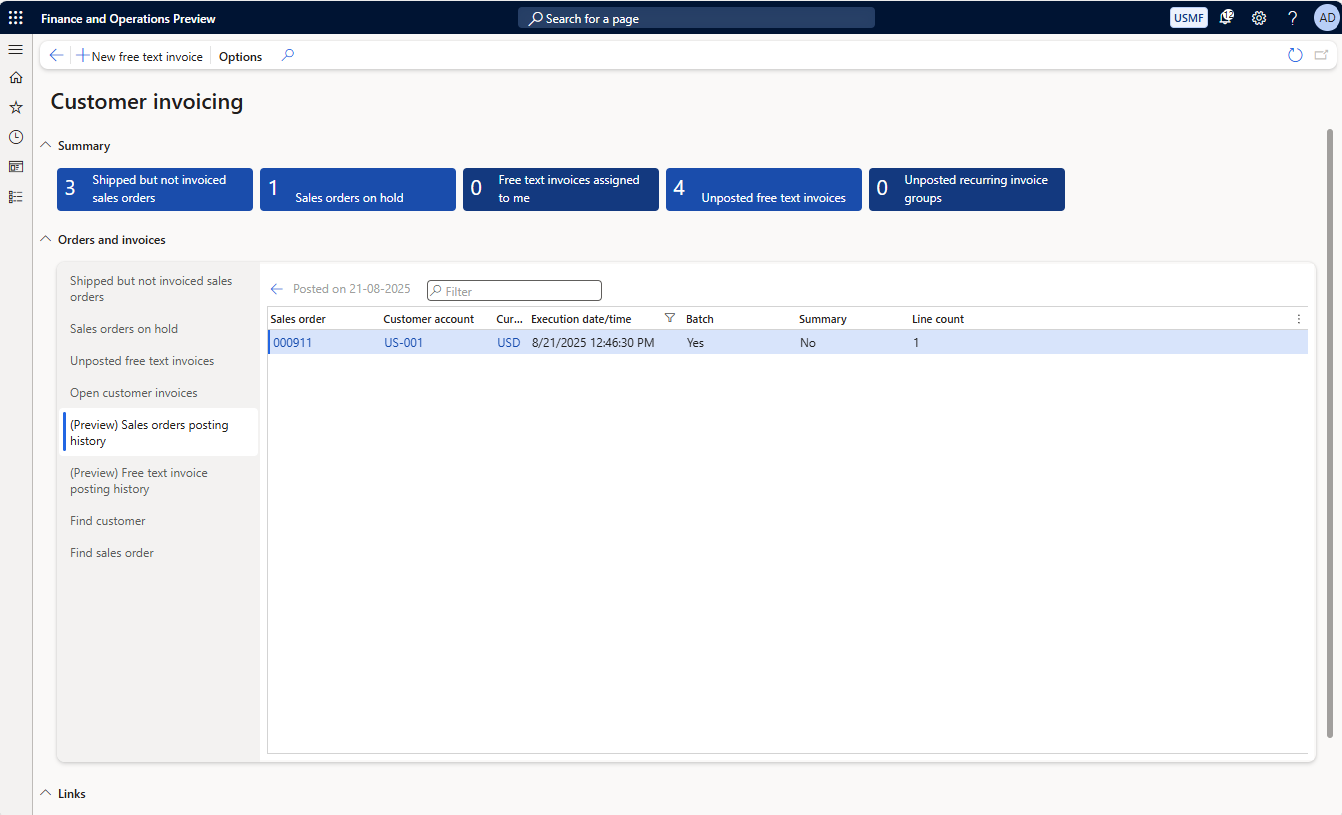Select (Preview) Free text invoice posting history tab
This screenshot has height=815, width=1342.
pos(160,481)
